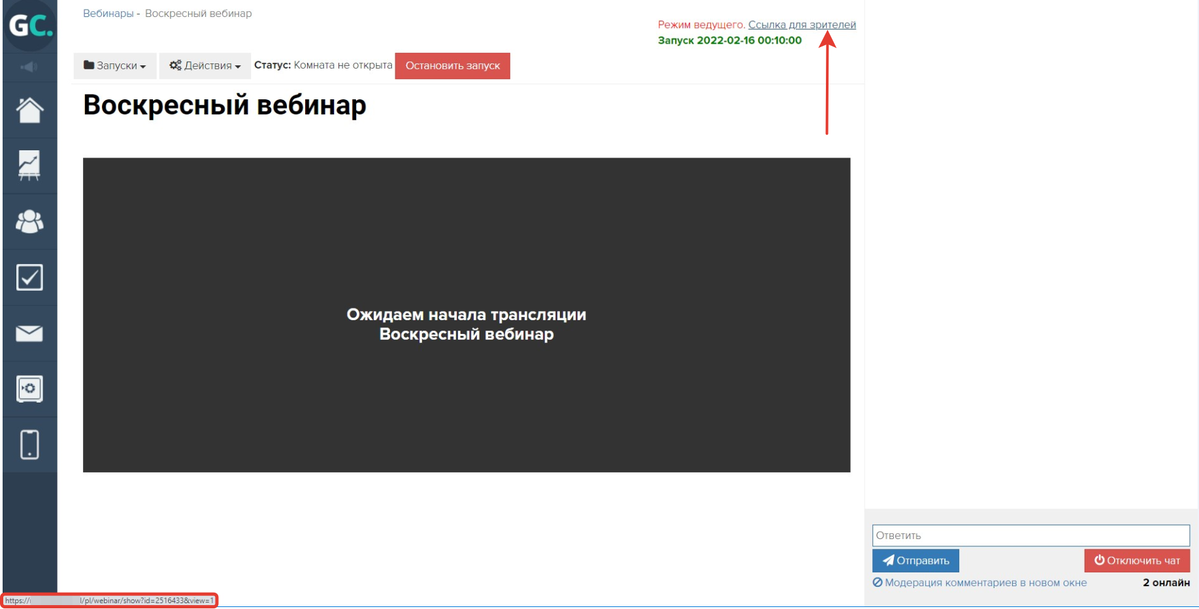
Task: Expand the Действия dropdown
Action: (x=205, y=66)
